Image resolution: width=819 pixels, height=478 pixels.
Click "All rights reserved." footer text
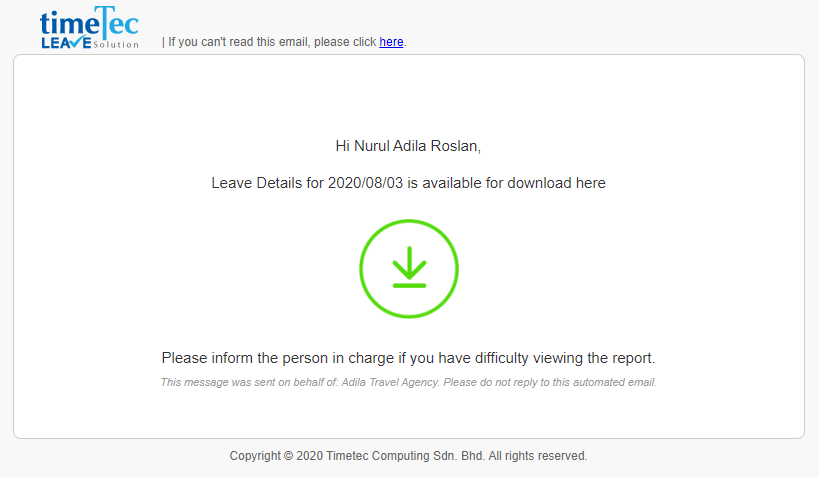pyautogui.click(x=538, y=456)
